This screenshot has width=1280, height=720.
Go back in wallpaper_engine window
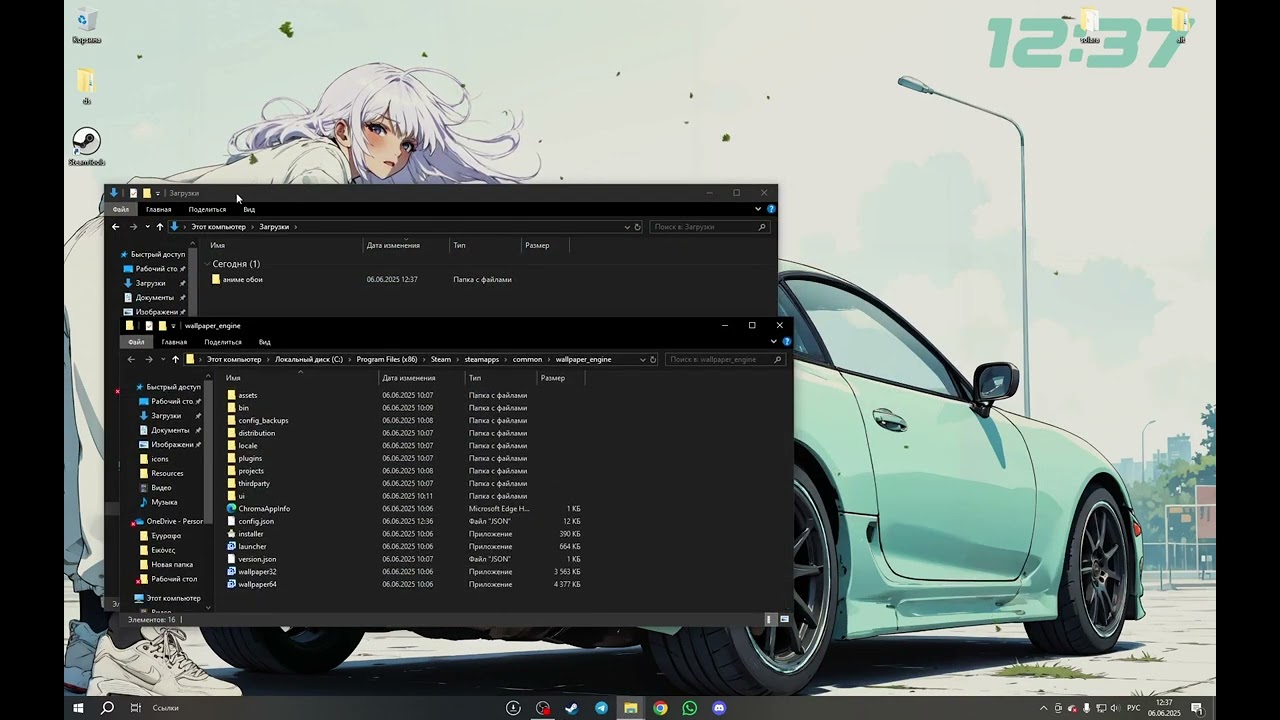click(131, 359)
